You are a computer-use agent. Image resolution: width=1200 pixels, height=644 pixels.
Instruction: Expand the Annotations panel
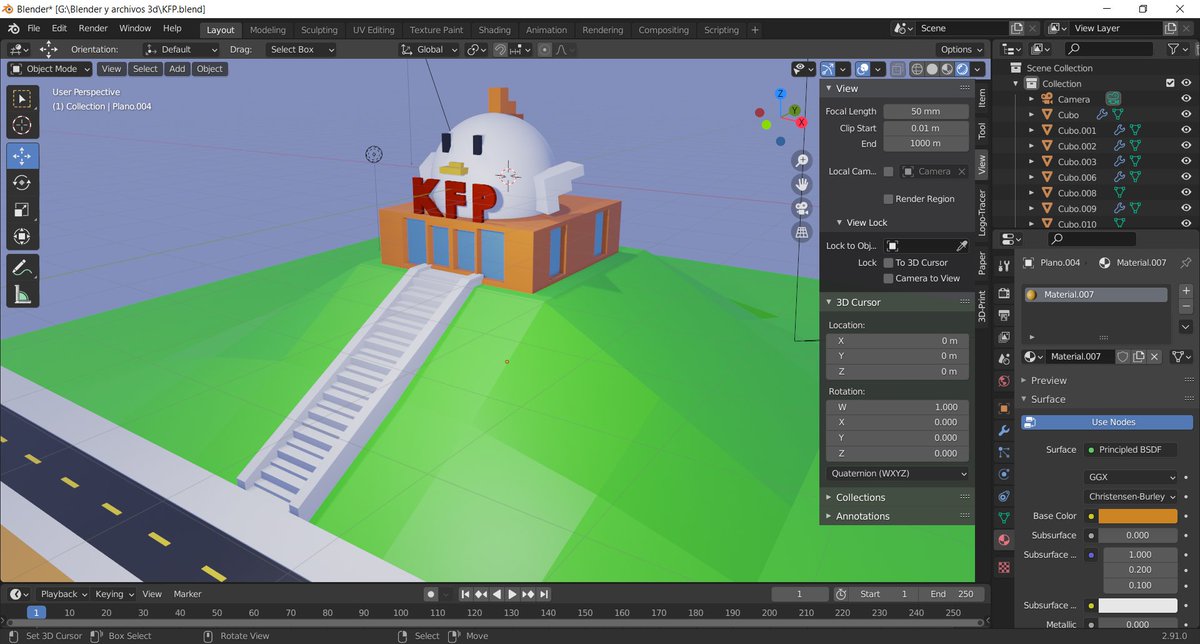pos(862,516)
